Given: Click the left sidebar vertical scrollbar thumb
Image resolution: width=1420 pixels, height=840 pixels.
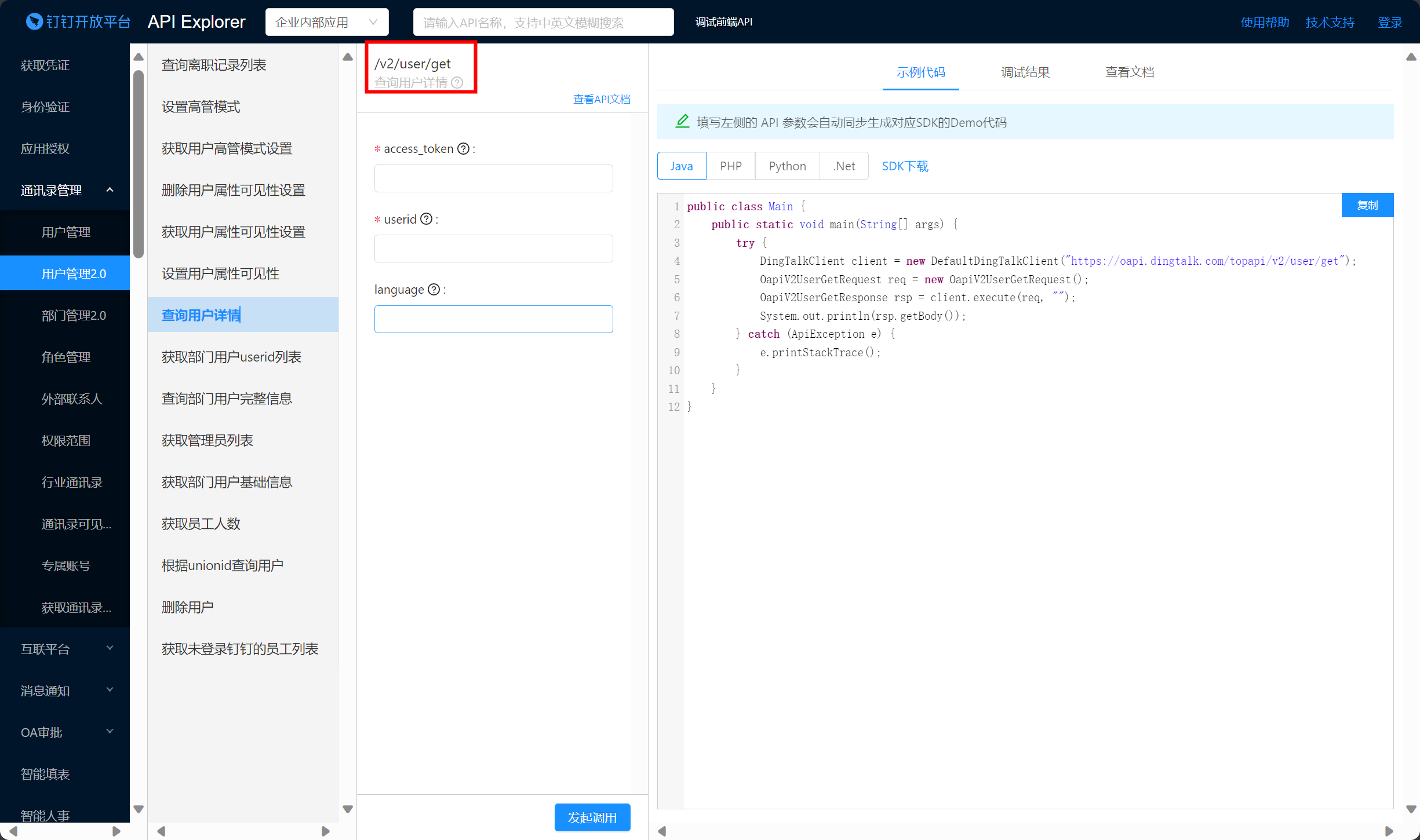Looking at the screenshot, I should point(139,164).
